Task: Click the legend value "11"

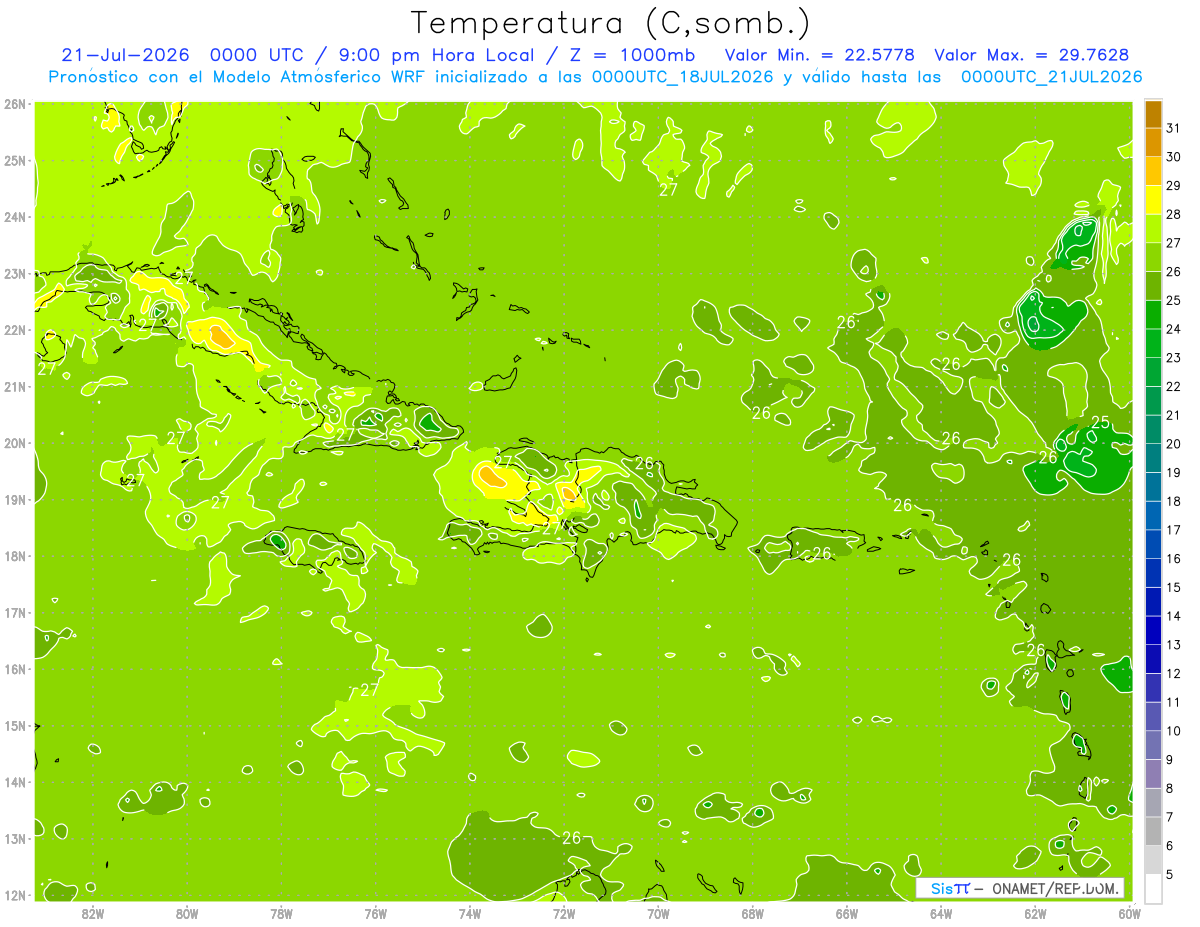Action: click(x=1173, y=702)
